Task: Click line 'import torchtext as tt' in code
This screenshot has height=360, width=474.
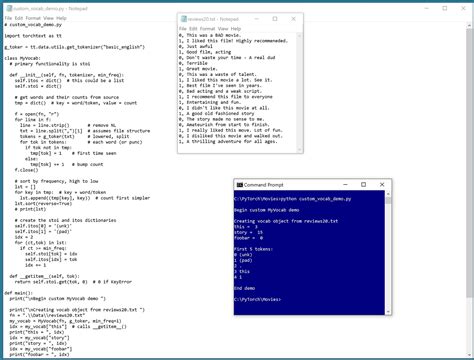Action: 33,36
